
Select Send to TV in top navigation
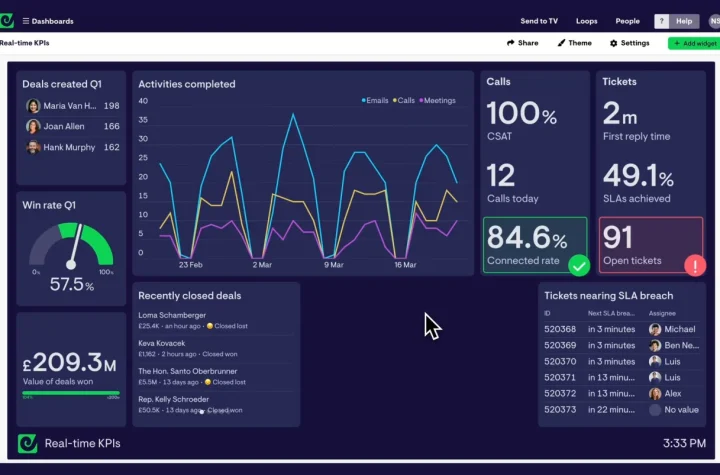(539, 21)
